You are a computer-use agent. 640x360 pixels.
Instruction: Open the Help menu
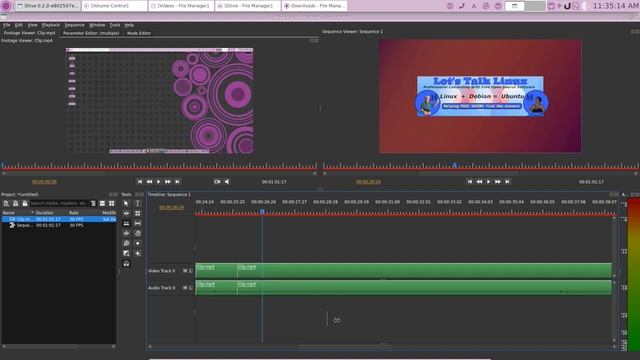(129, 25)
